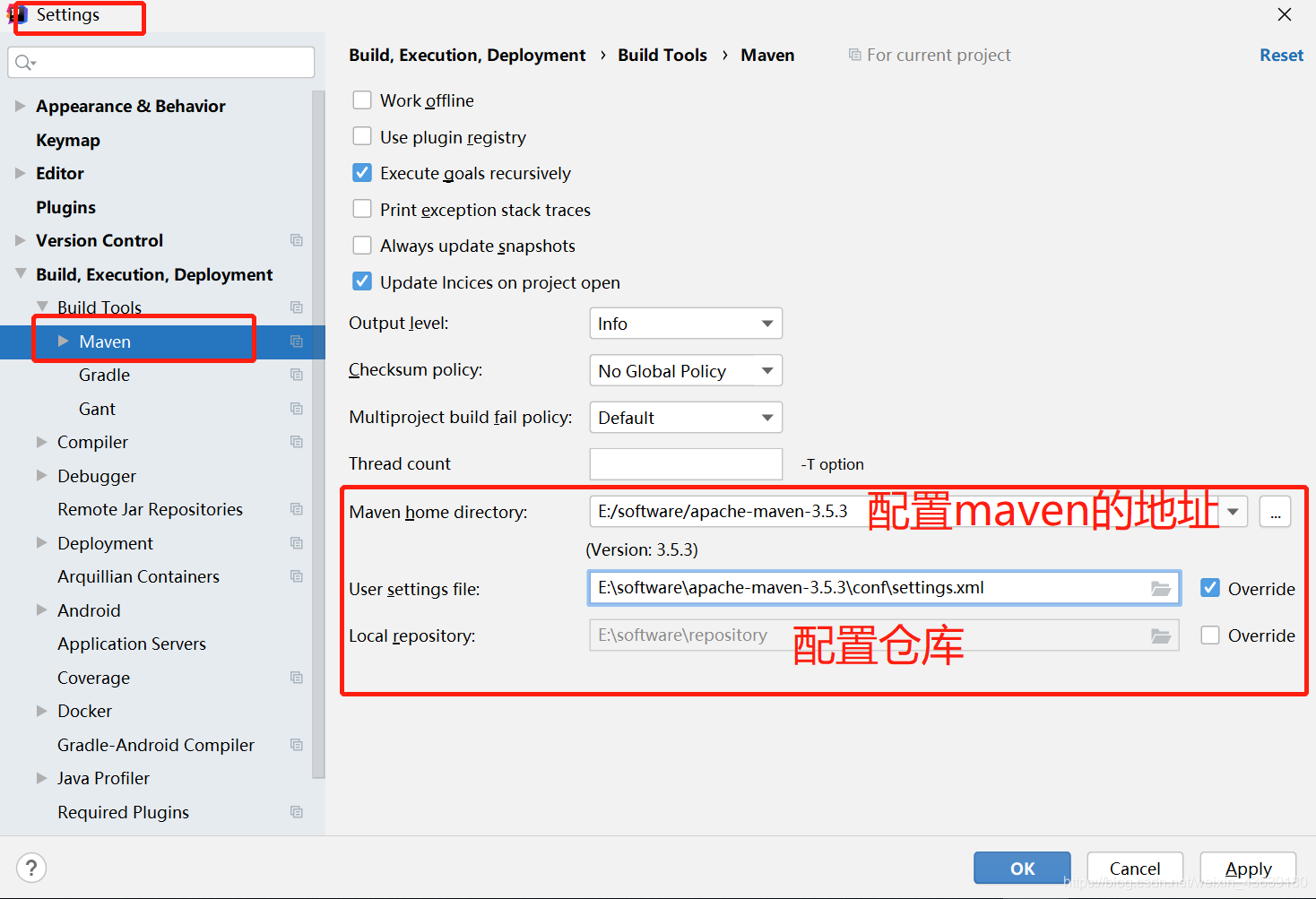Open the help question mark button

[31, 868]
